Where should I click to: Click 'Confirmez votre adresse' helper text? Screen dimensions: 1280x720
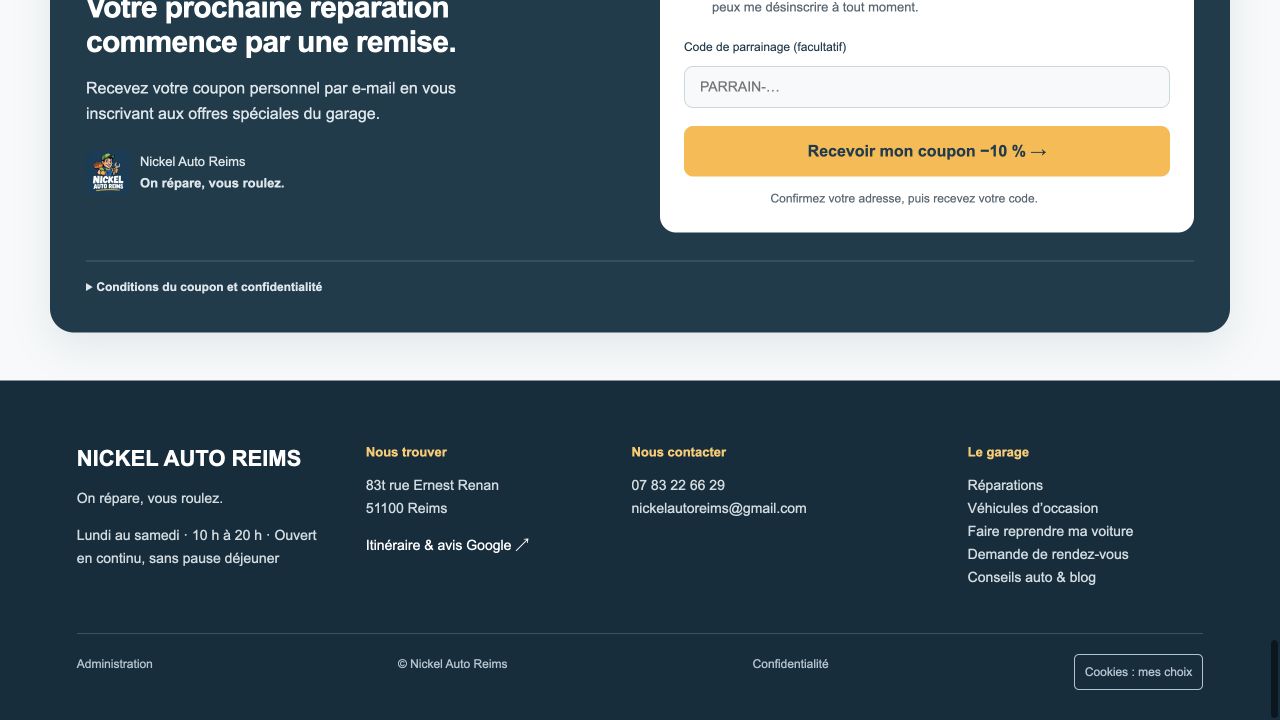pos(904,198)
